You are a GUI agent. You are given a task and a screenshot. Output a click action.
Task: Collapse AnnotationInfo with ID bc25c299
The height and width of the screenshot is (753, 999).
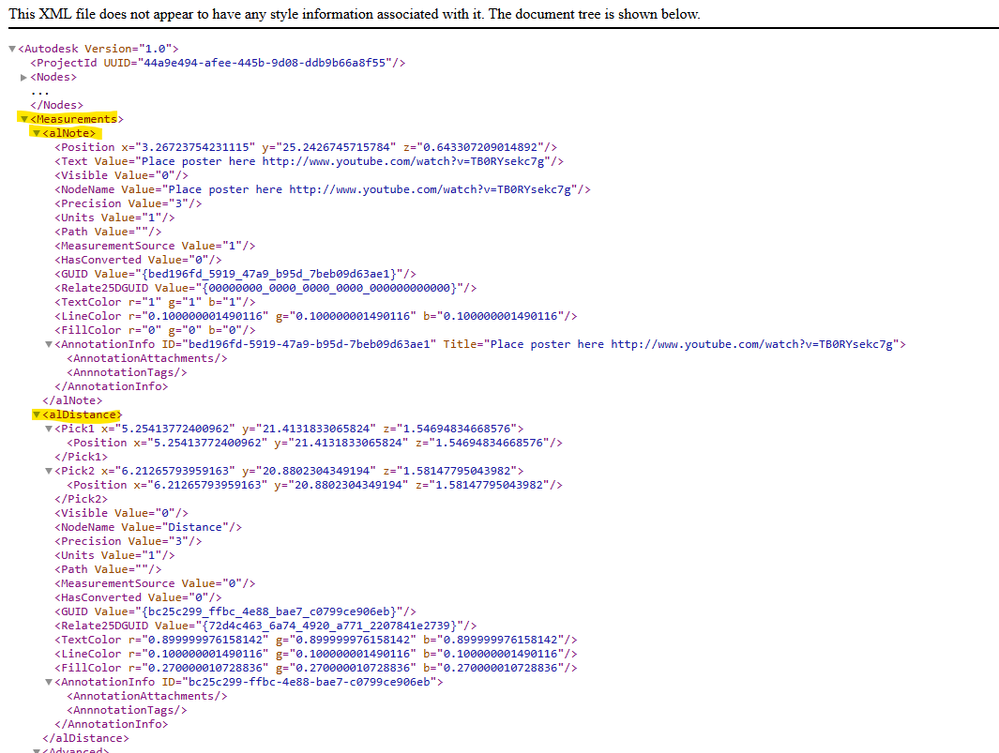click(x=48, y=682)
